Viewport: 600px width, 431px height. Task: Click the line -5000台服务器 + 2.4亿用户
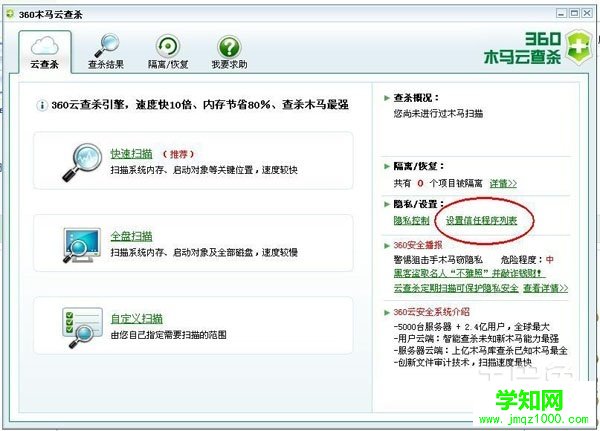(471, 327)
